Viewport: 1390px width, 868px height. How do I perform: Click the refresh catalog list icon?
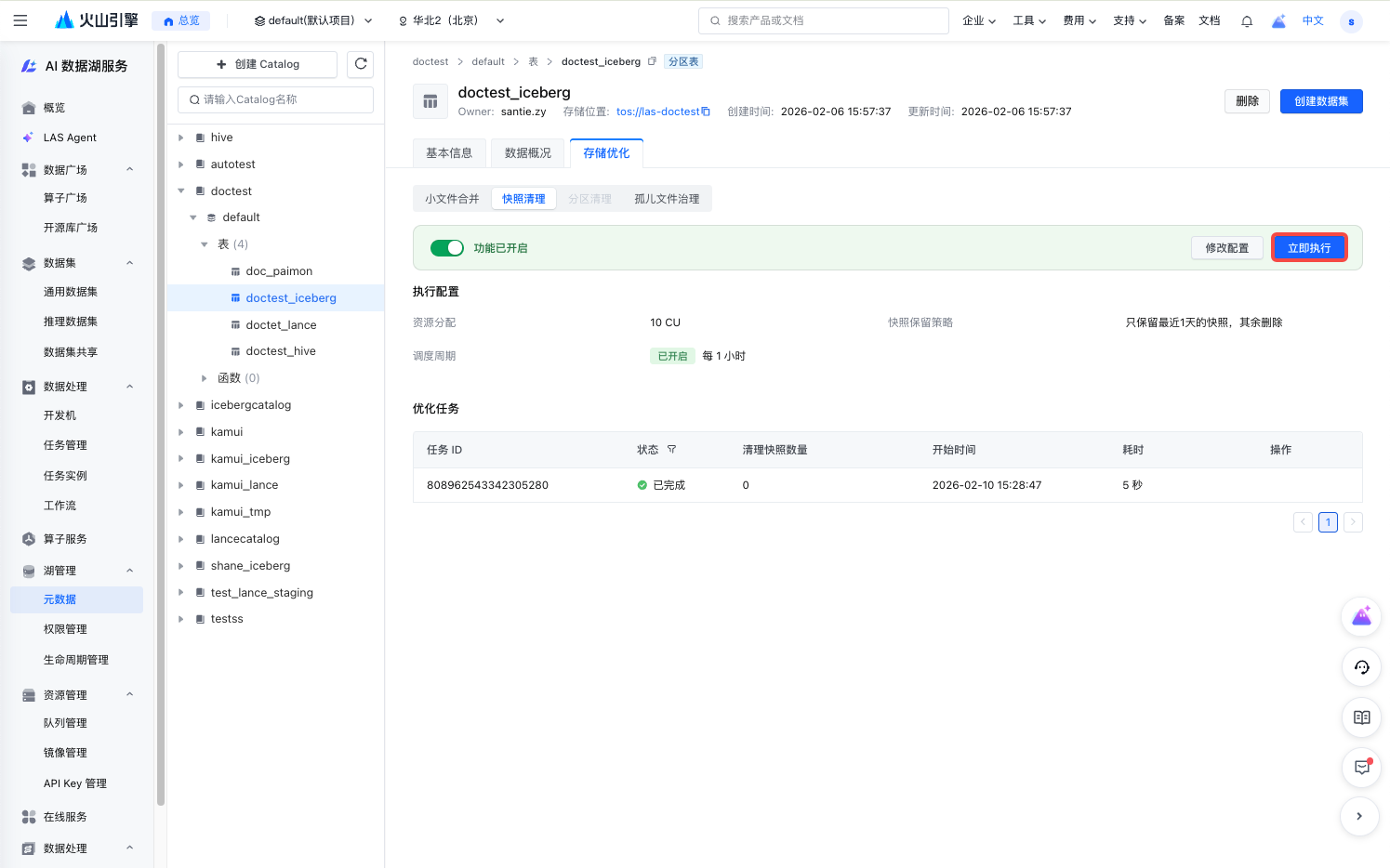click(361, 64)
